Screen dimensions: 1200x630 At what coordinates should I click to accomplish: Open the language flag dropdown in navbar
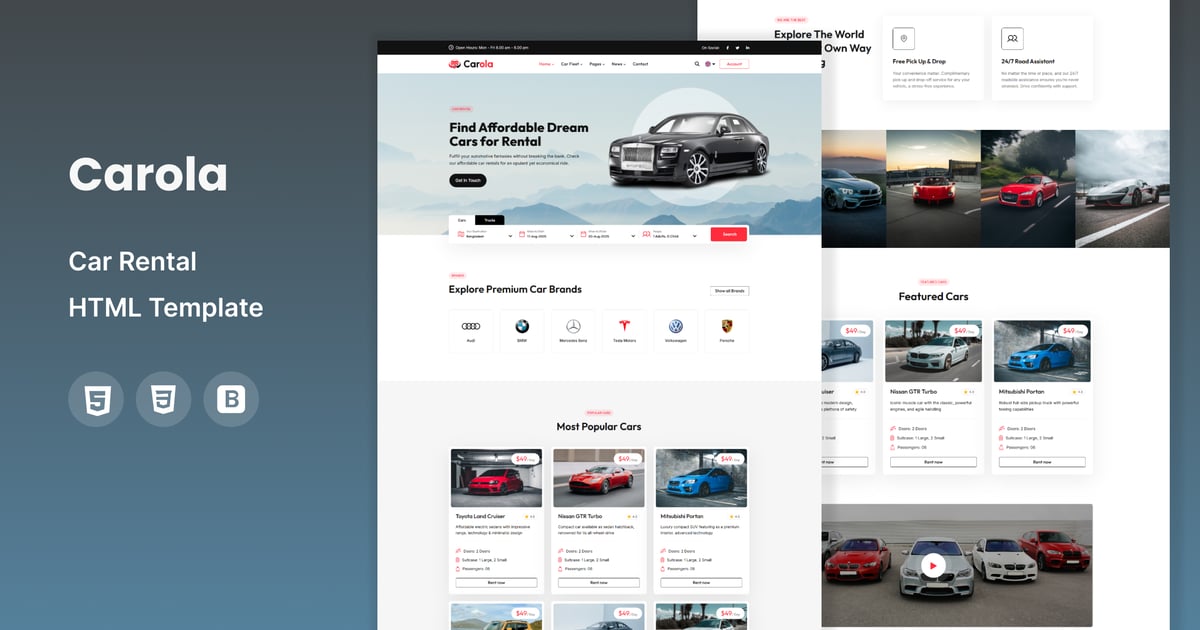pyautogui.click(x=710, y=64)
